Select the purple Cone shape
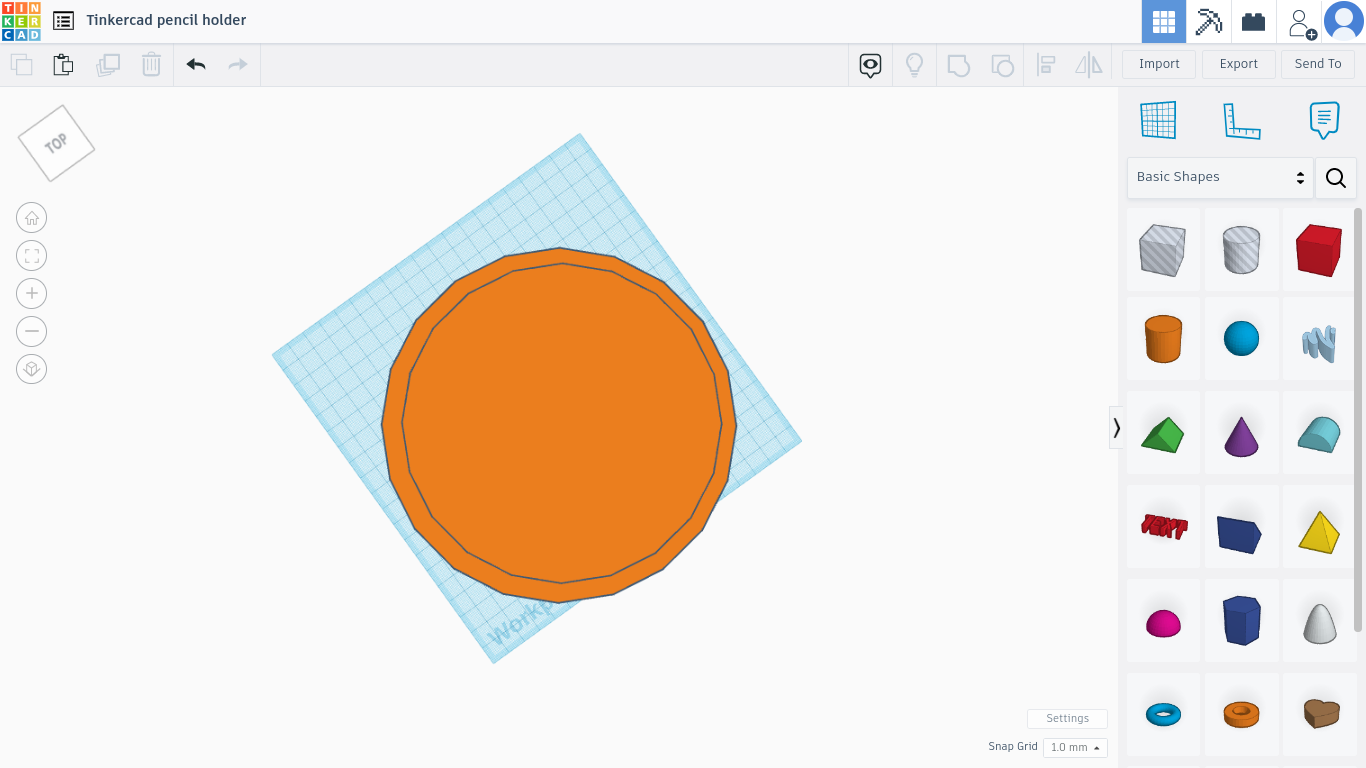 [x=1241, y=434]
